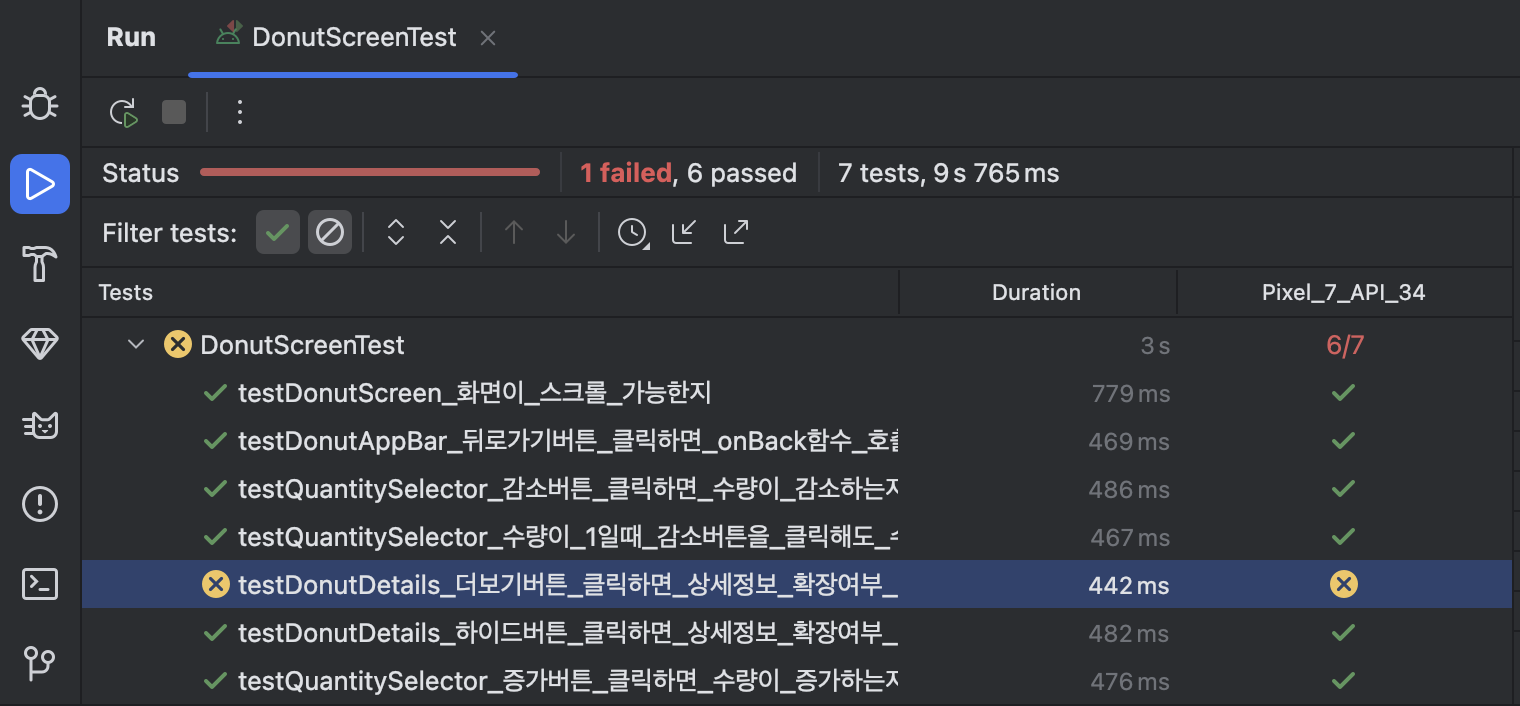Open the Logcat tool window

(x=40, y=425)
